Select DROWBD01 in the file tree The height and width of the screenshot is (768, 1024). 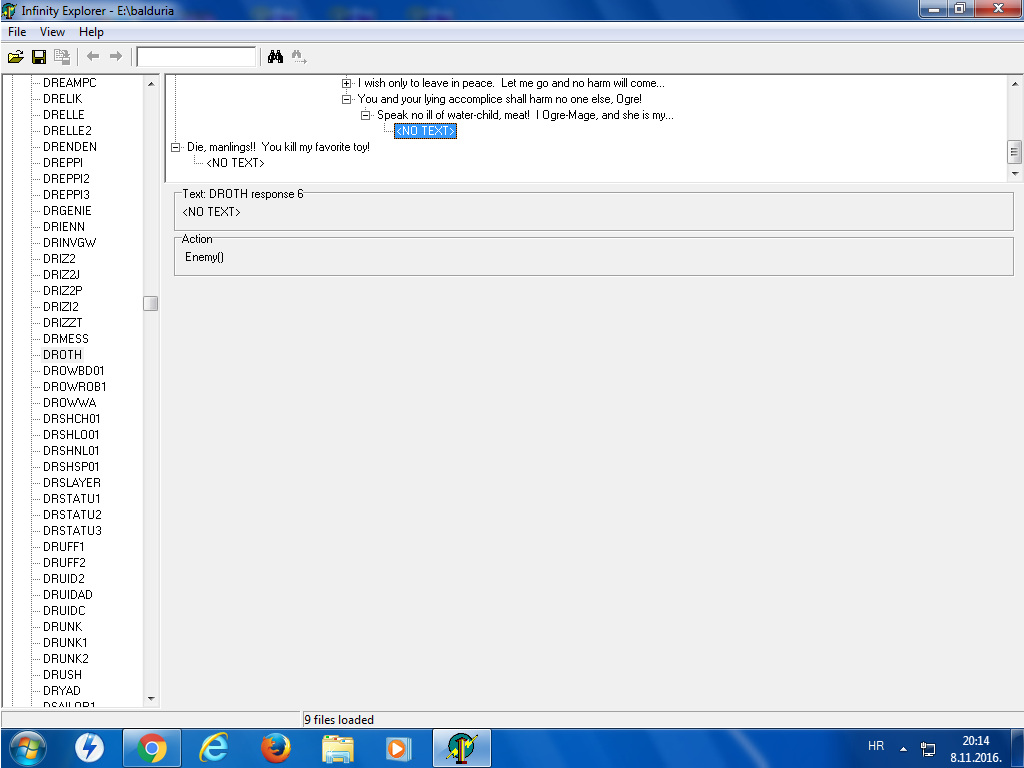(74, 371)
